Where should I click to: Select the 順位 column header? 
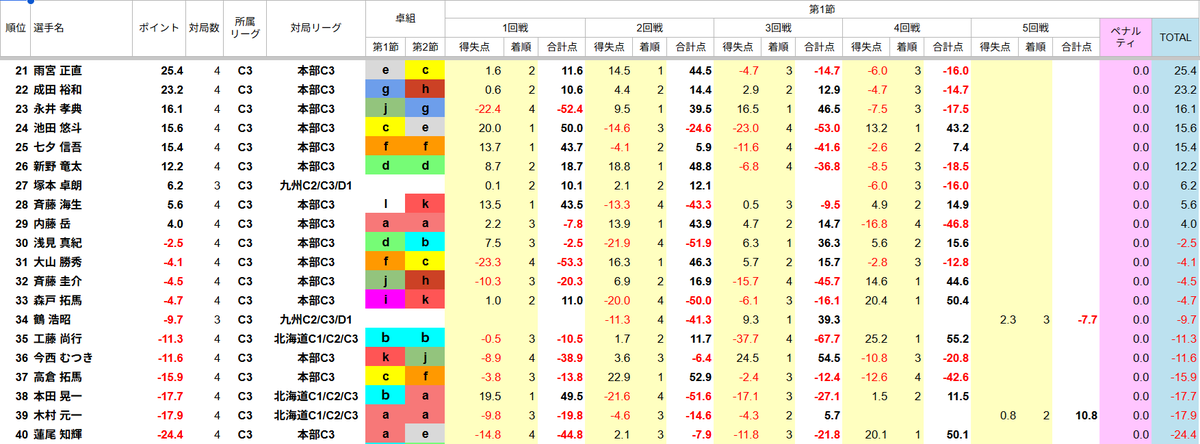[x=15, y=30]
